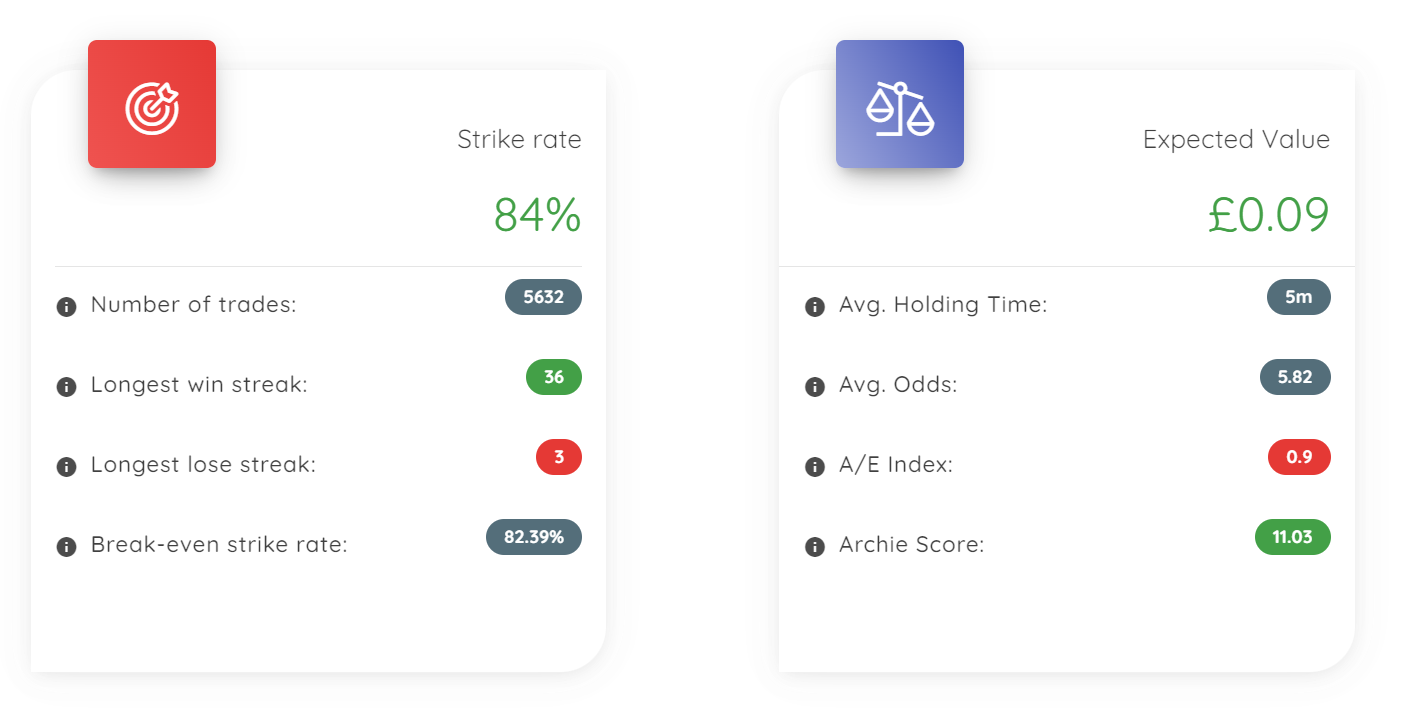Click info icon beside Archie Score
This screenshot has width=1401, height=715.
[x=815, y=547]
